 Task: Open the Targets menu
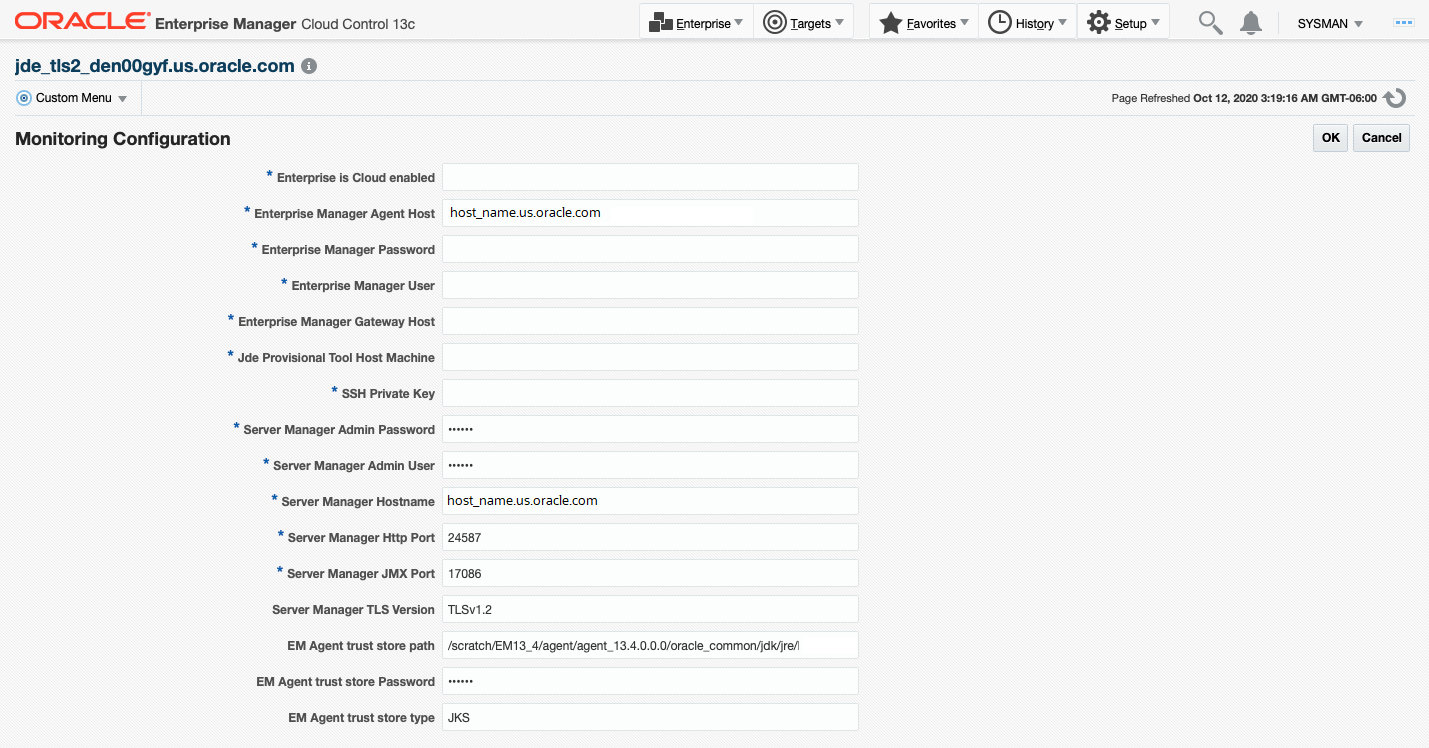(804, 22)
